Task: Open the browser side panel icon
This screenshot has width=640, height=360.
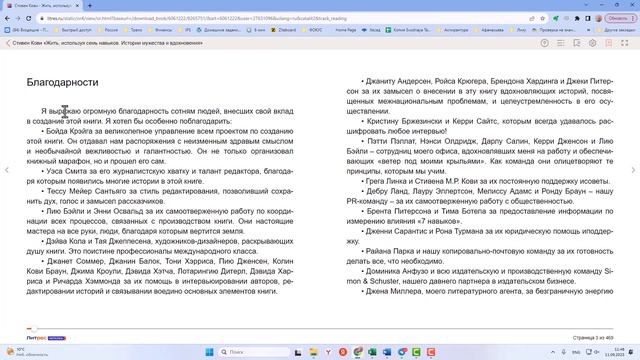Action: pos(588,18)
